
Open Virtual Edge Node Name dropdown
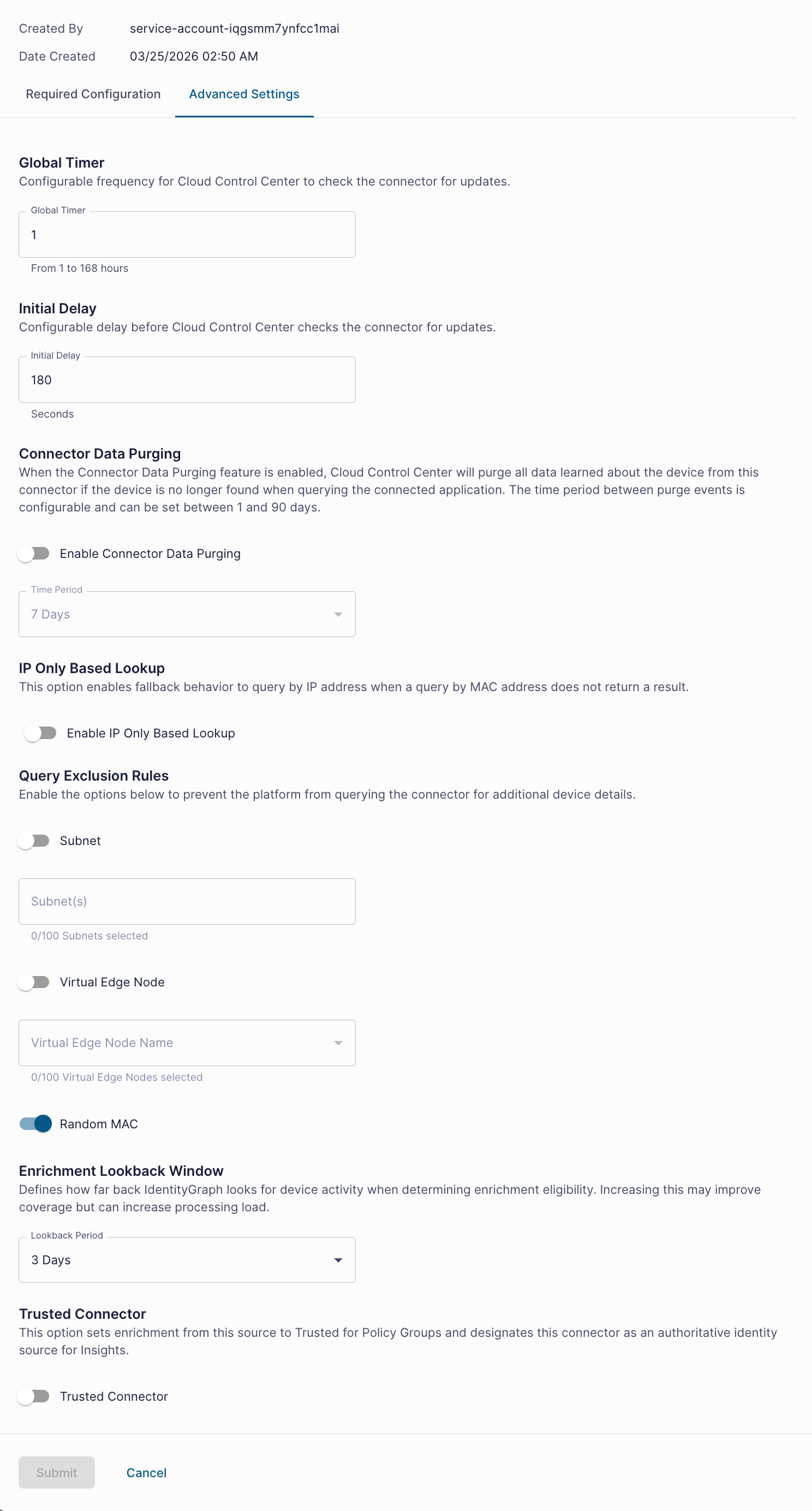[x=187, y=1043]
